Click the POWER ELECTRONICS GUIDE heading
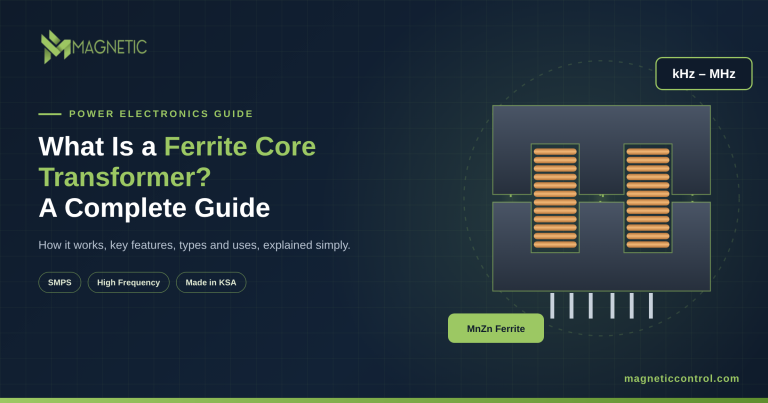The height and width of the screenshot is (403, 768). pos(161,114)
